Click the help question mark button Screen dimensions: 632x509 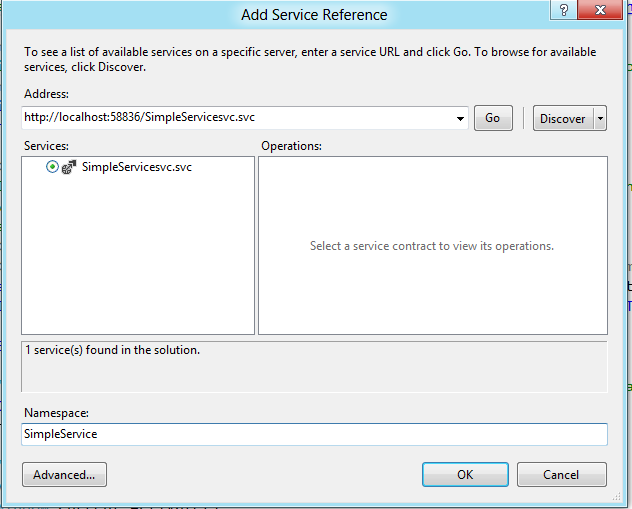565,10
